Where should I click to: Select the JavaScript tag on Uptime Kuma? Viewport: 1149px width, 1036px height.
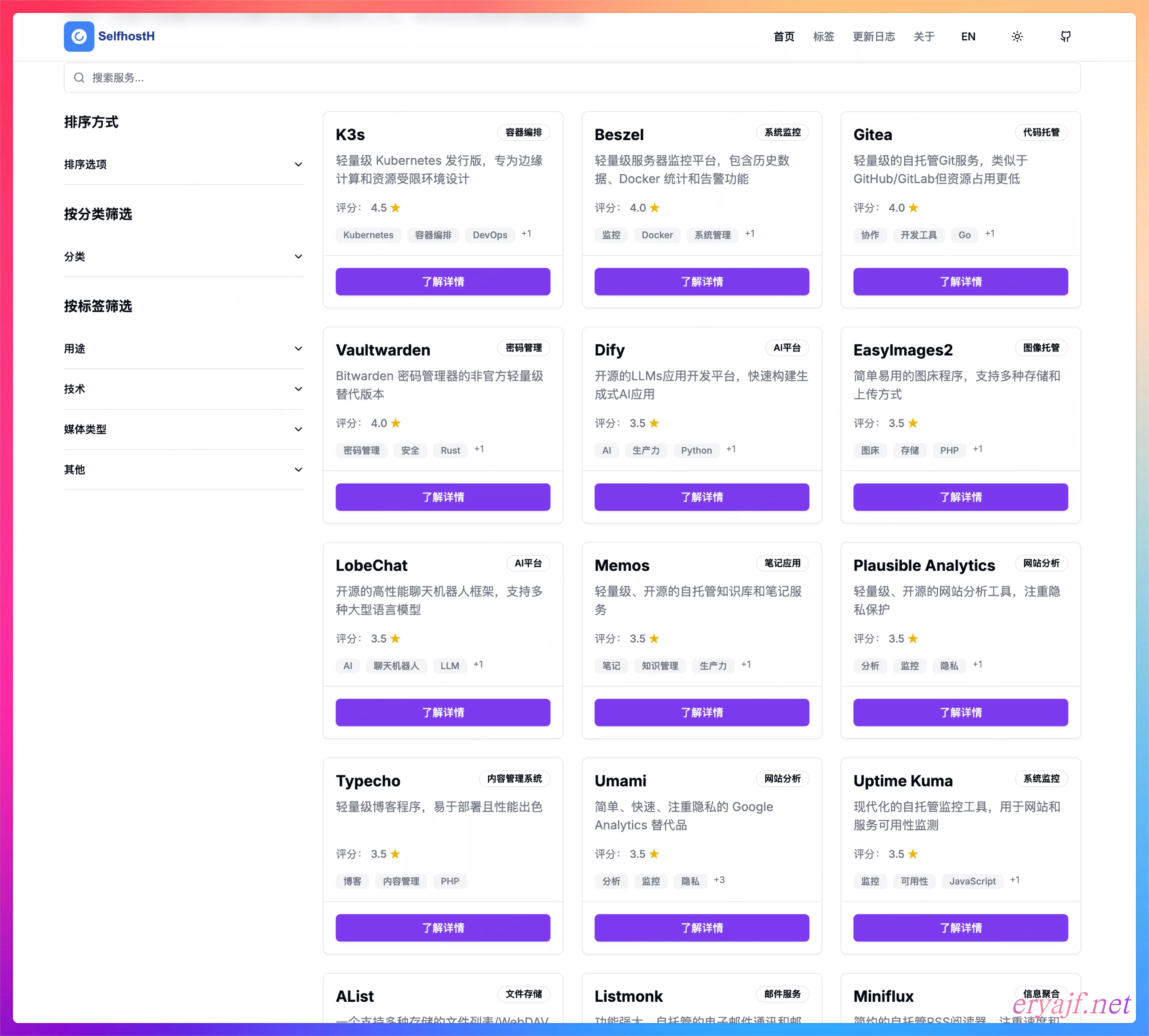(x=973, y=881)
